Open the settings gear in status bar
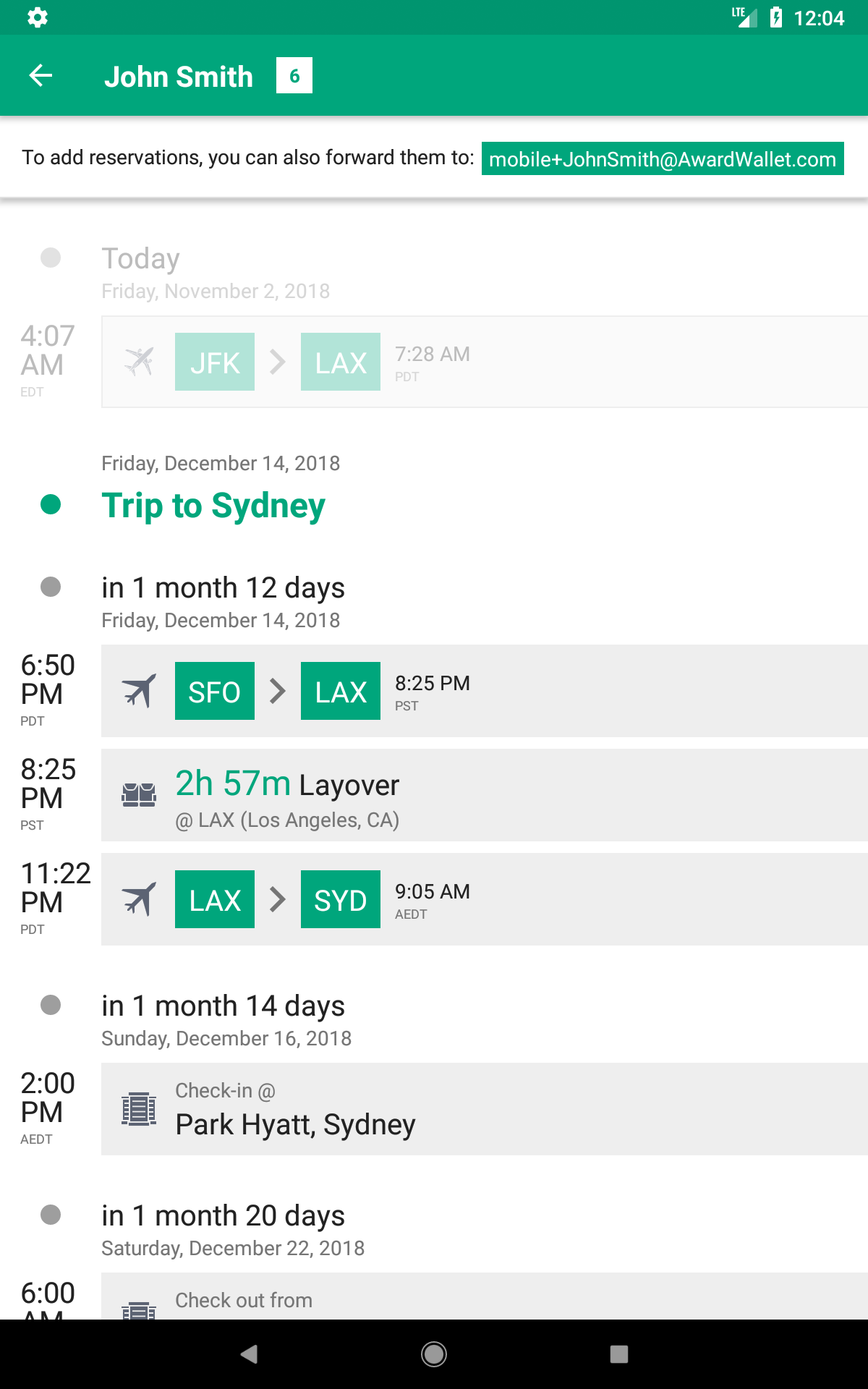Image resolution: width=868 pixels, height=1389 pixels. coord(38,17)
